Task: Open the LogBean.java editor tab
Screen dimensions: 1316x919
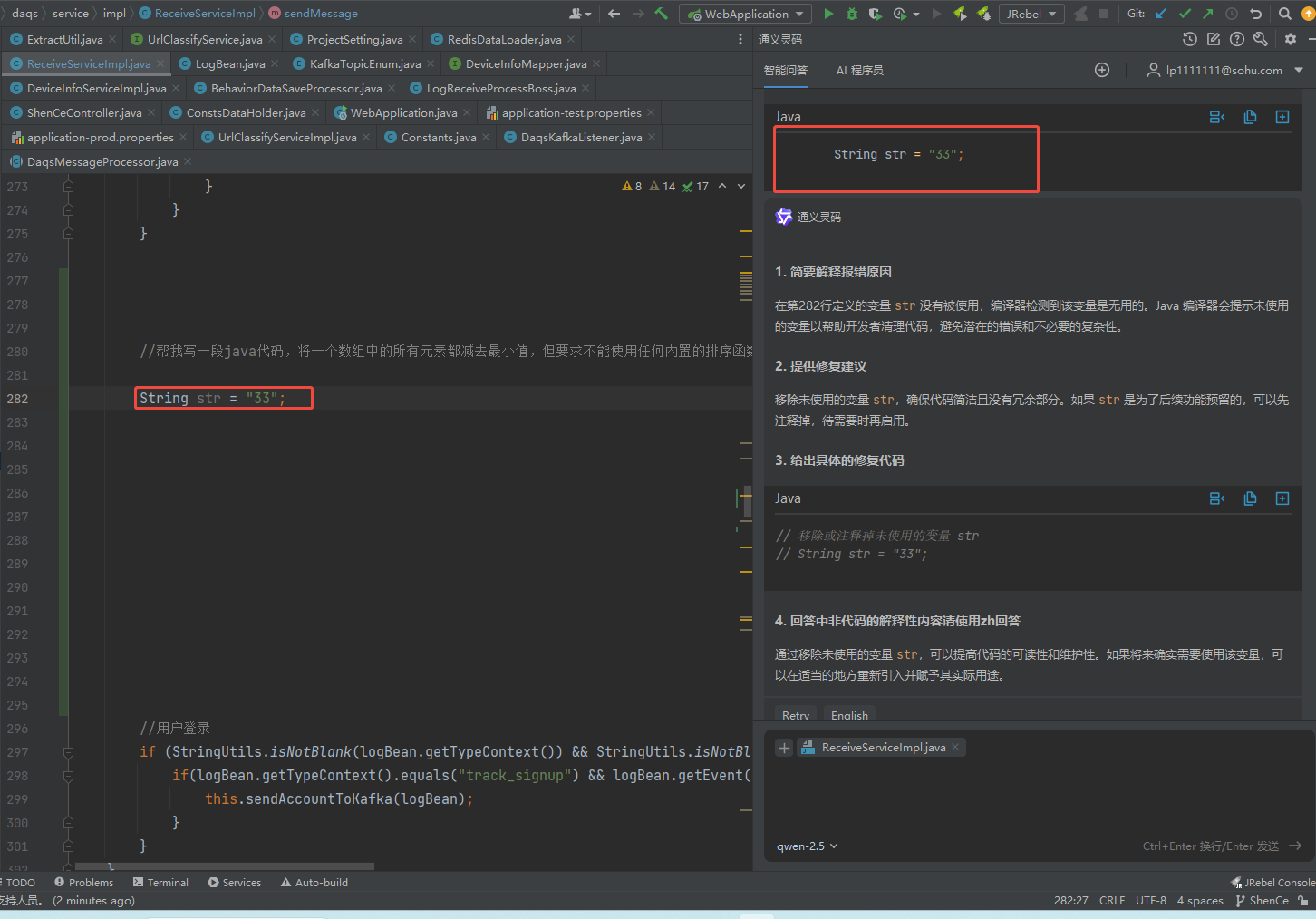Action: point(230,63)
